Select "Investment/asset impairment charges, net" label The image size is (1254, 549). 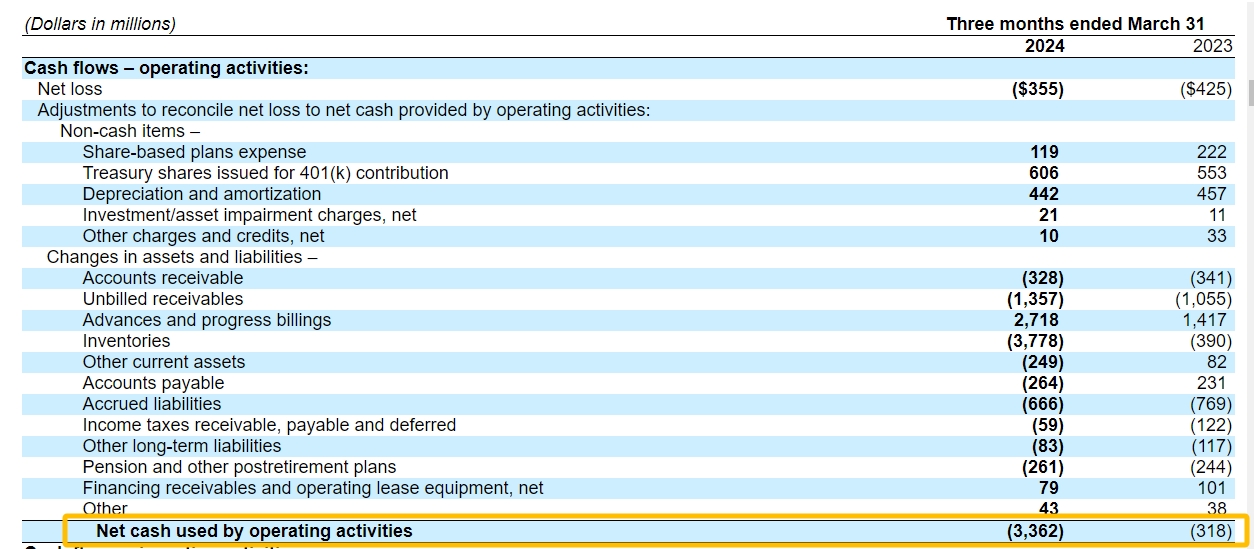[x=250, y=215]
